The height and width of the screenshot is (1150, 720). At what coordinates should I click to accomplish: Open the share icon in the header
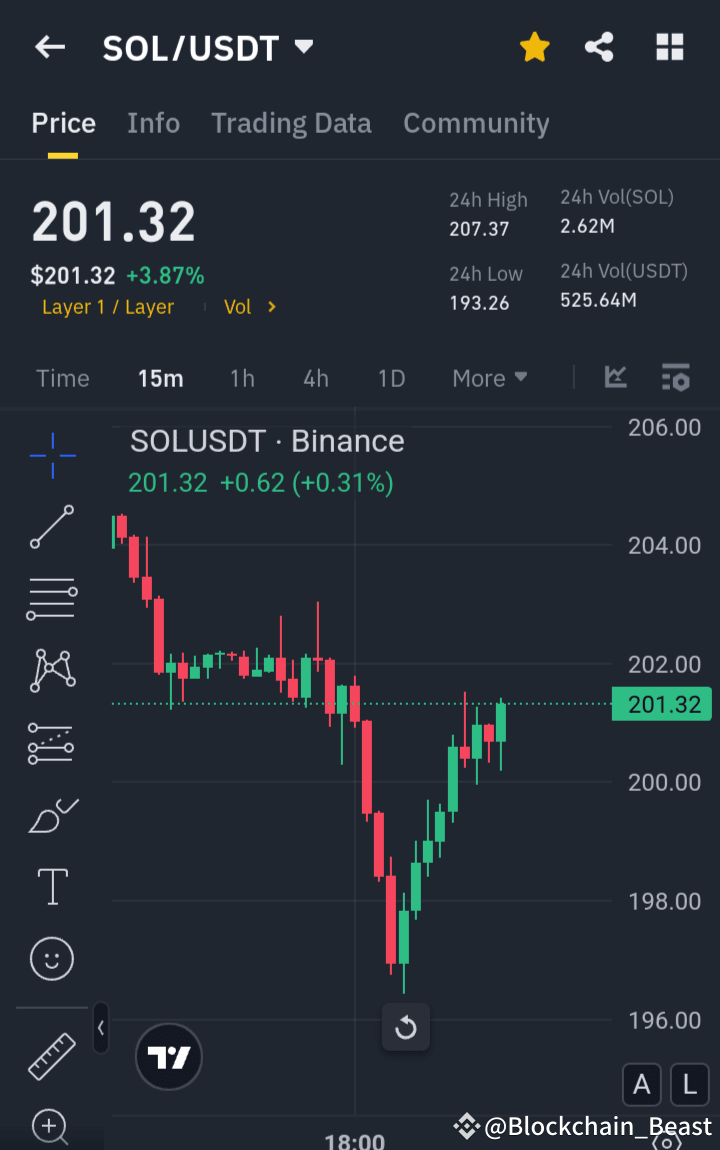point(599,46)
